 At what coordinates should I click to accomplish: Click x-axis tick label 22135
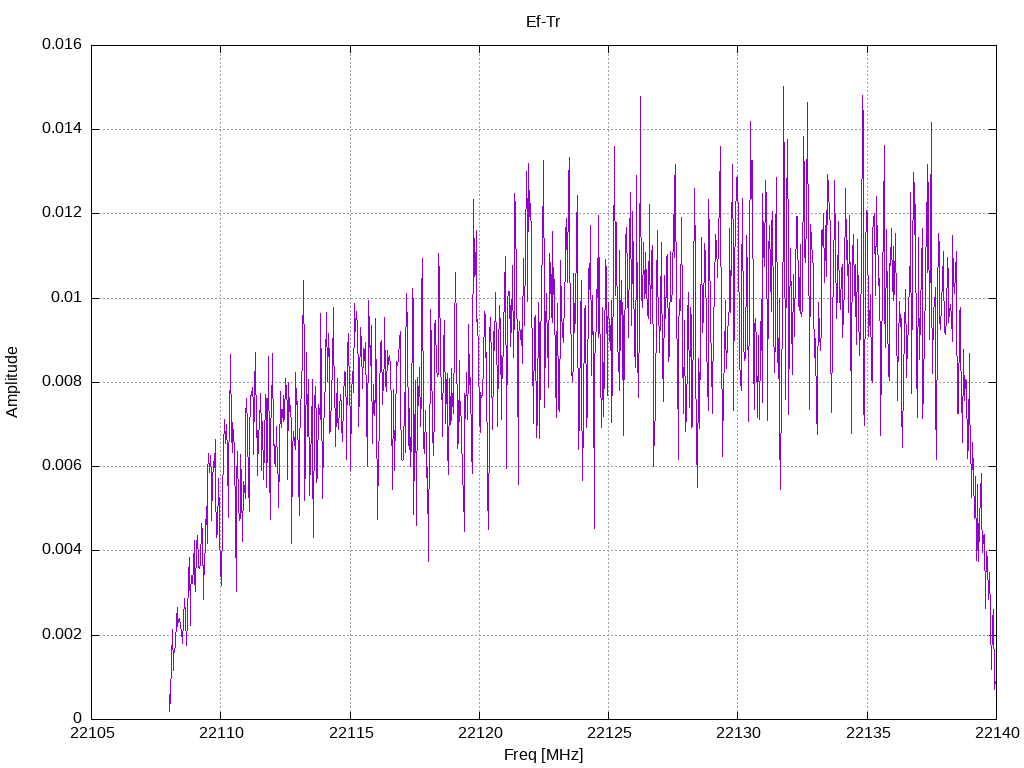(868, 733)
